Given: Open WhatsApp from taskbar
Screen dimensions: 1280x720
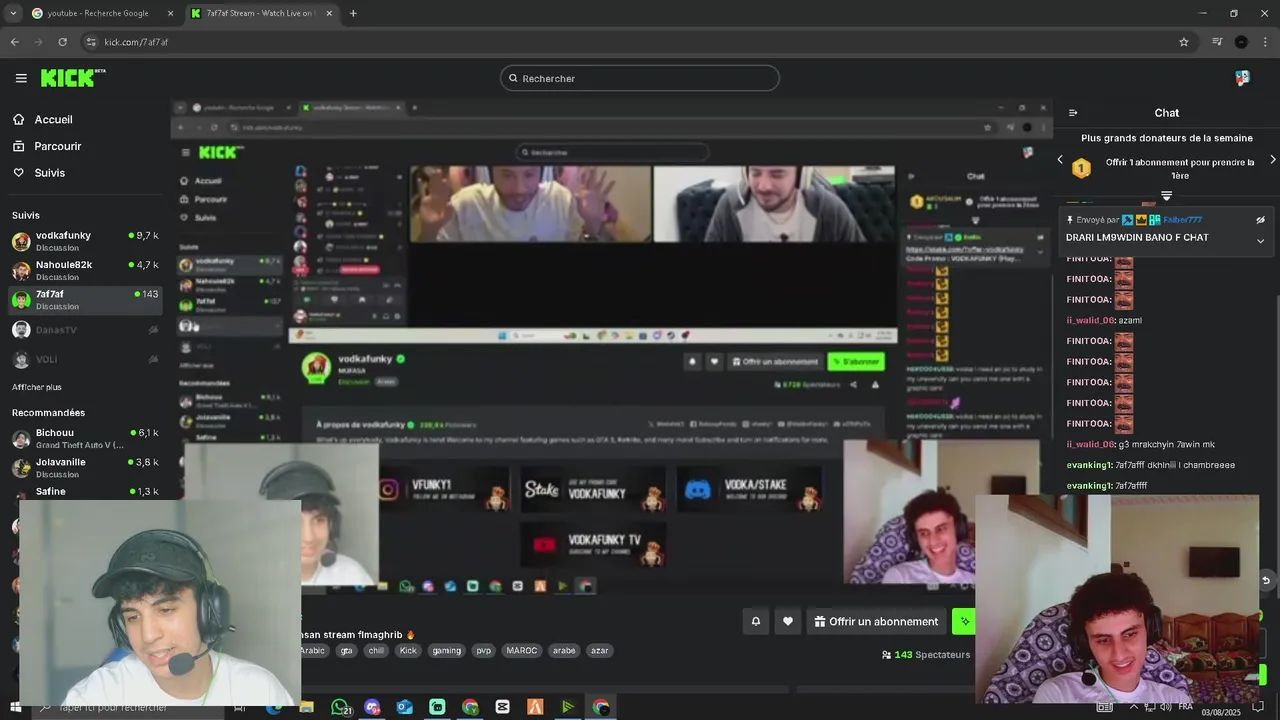Looking at the screenshot, I should (x=340, y=707).
